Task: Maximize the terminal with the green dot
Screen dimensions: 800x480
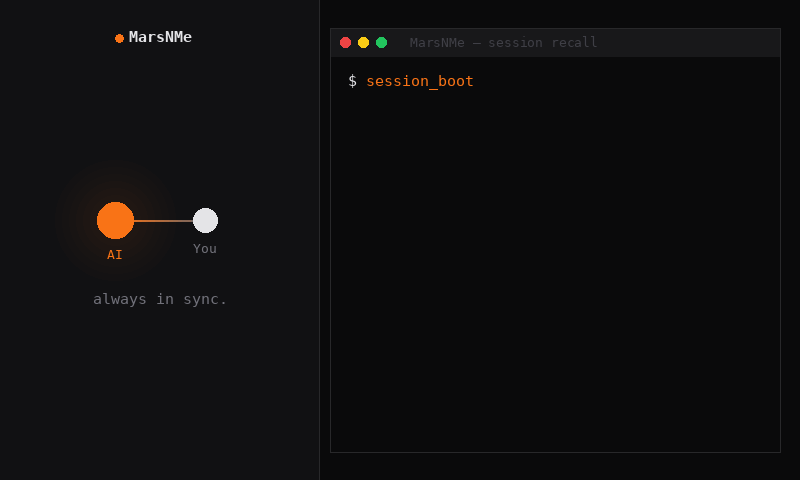Action: [x=381, y=42]
